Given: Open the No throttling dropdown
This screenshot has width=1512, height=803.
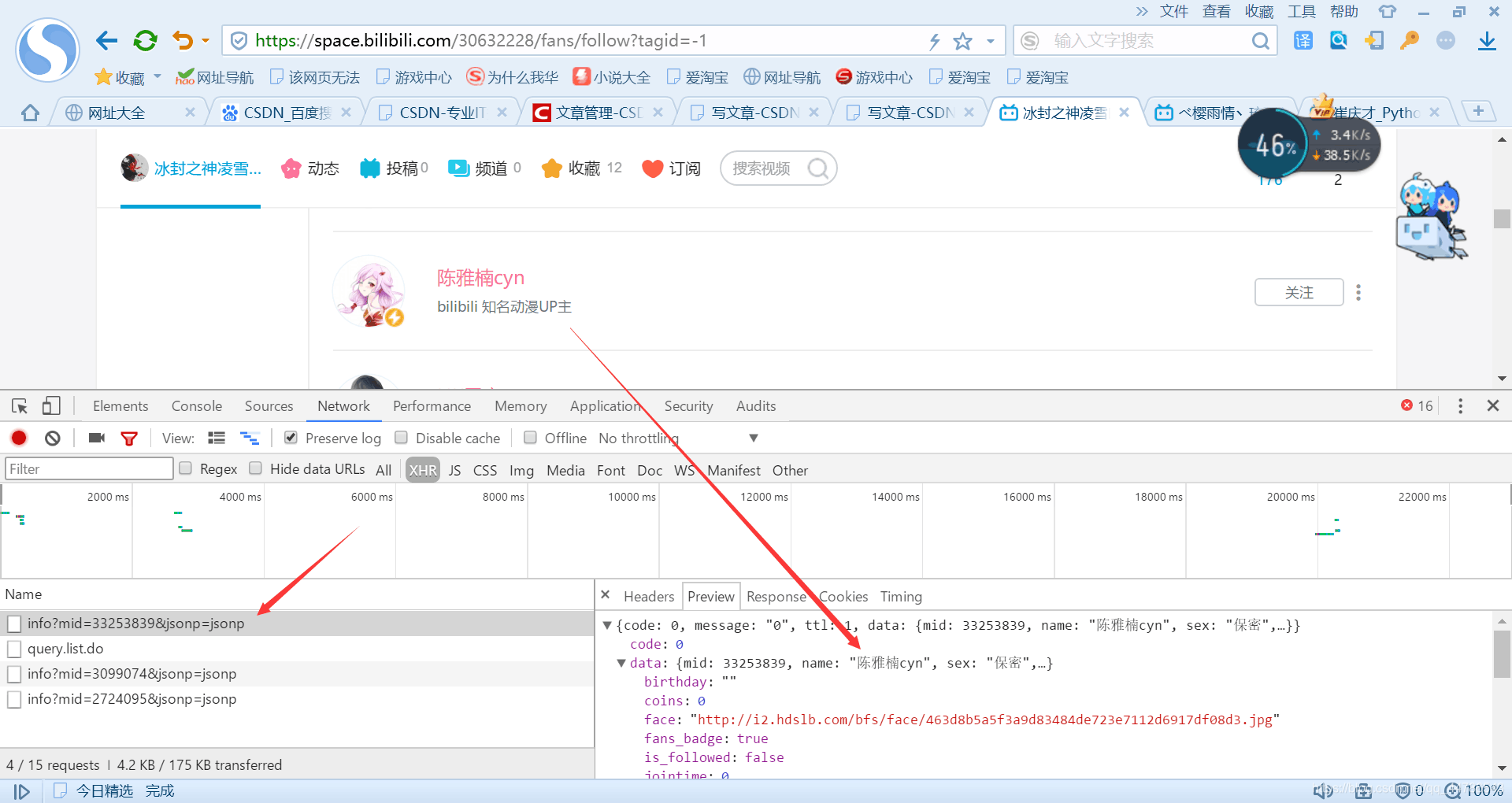Looking at the screenshot, I should point(678,438).
